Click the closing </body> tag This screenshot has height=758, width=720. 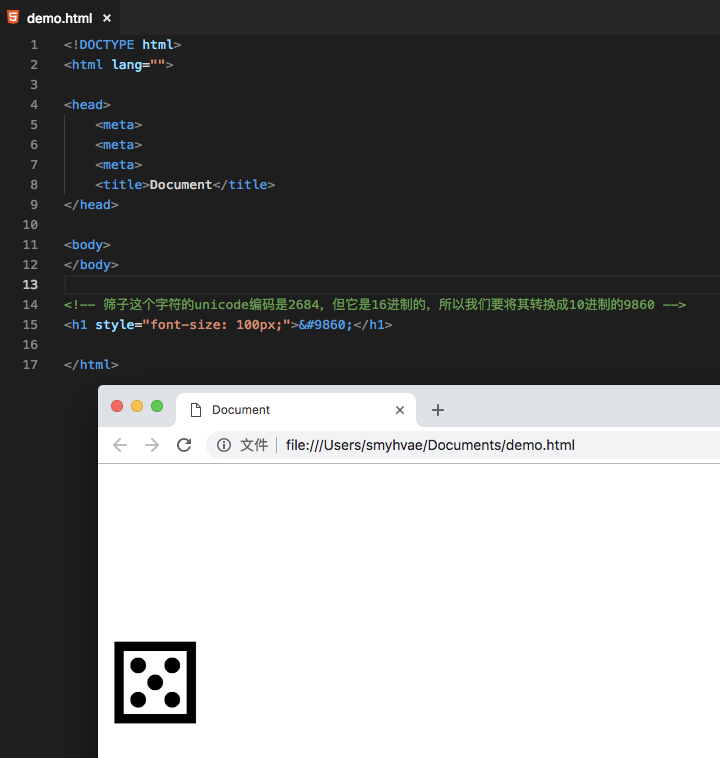(x=91, y=265)
